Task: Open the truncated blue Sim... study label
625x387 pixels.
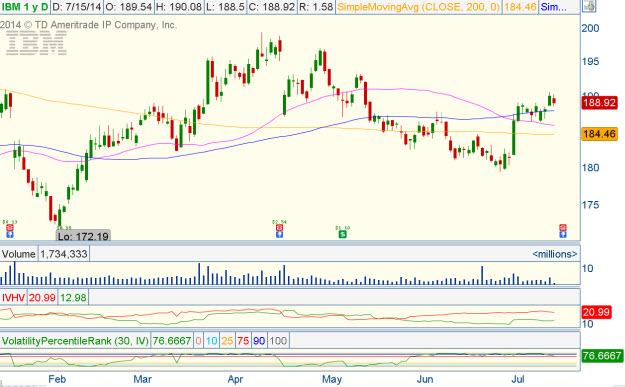Action: tap(554, 7)
